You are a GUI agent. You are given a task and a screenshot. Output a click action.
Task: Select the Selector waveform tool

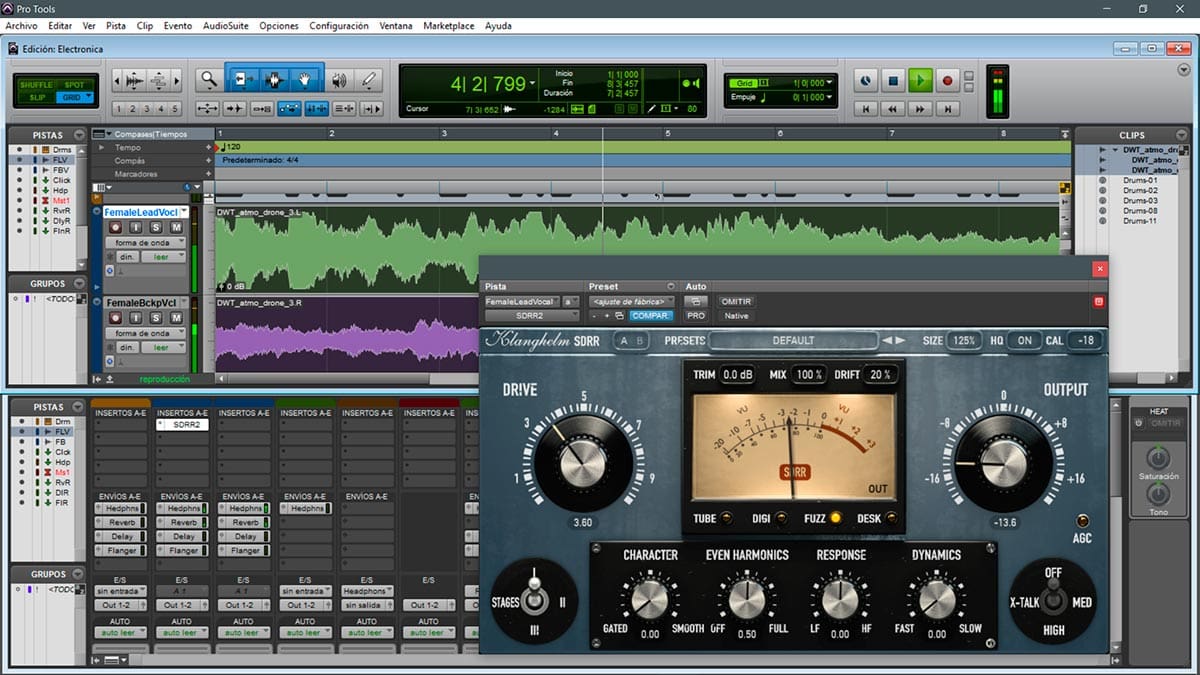tap(274, 80)
